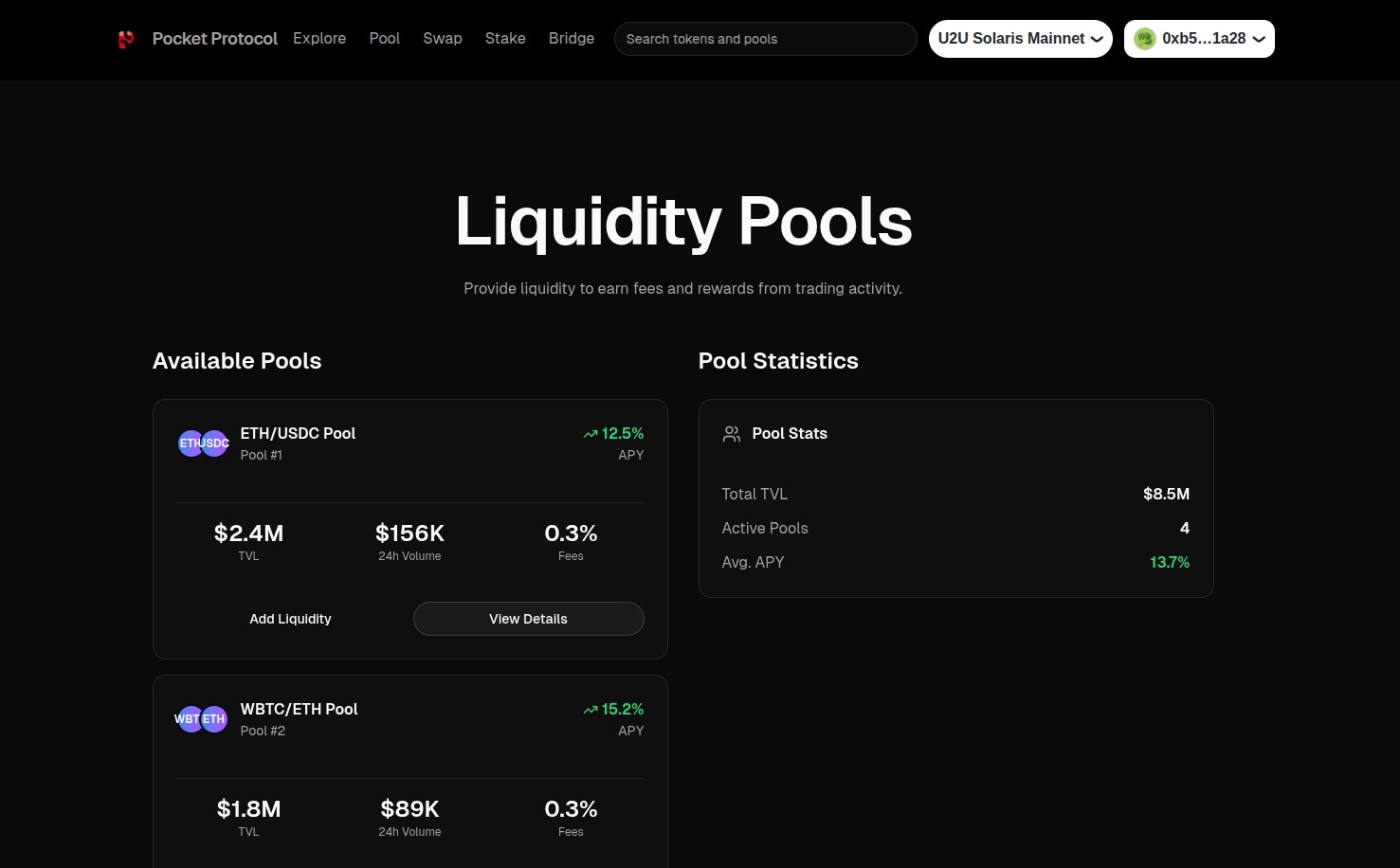The image size is (1400, 868).
Task: Click the chevron on the network selector
Action: 1097,40
